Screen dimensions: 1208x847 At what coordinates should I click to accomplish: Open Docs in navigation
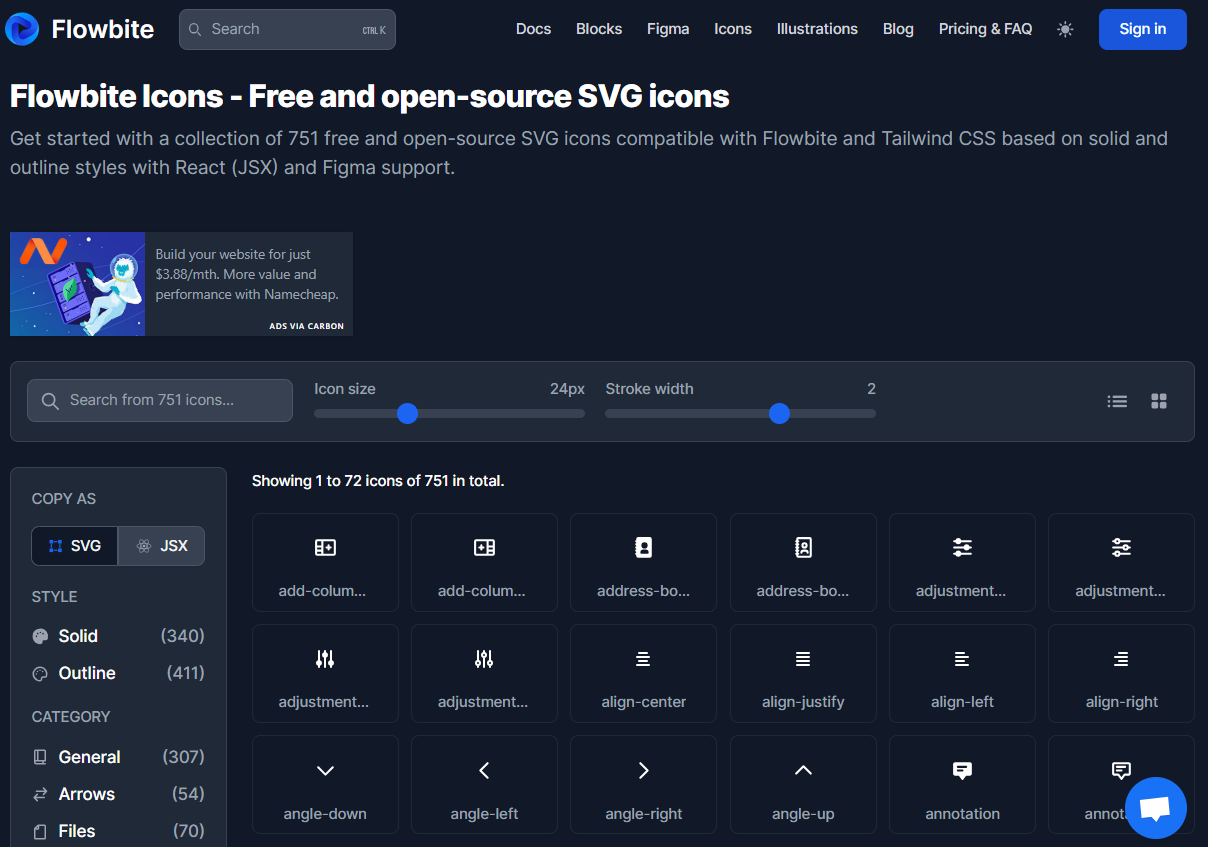533,29
